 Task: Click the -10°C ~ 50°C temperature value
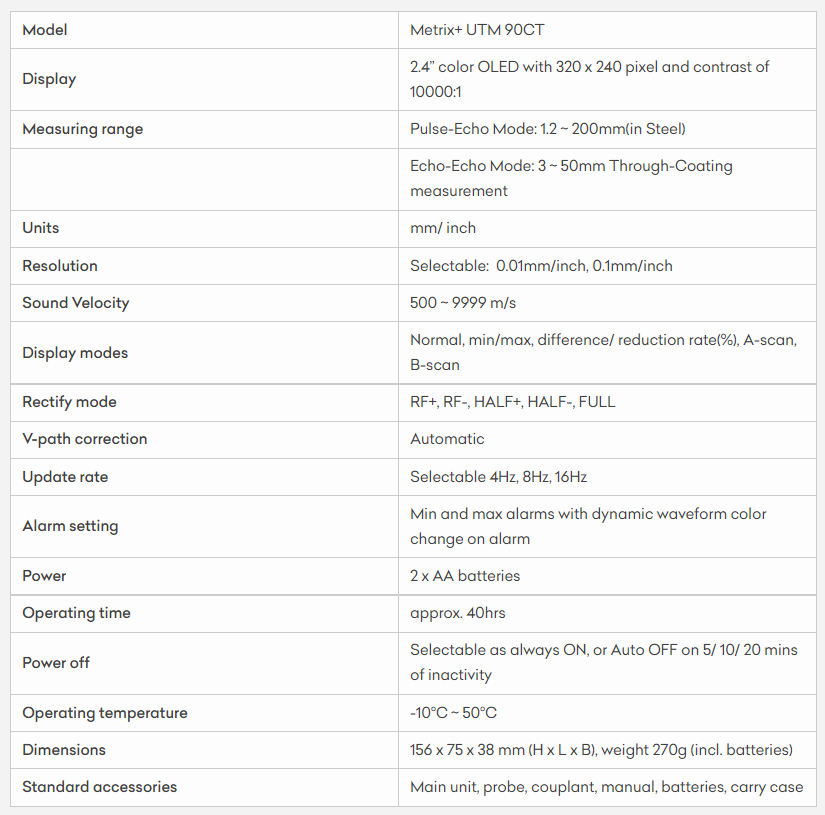[x=453, y=713]
